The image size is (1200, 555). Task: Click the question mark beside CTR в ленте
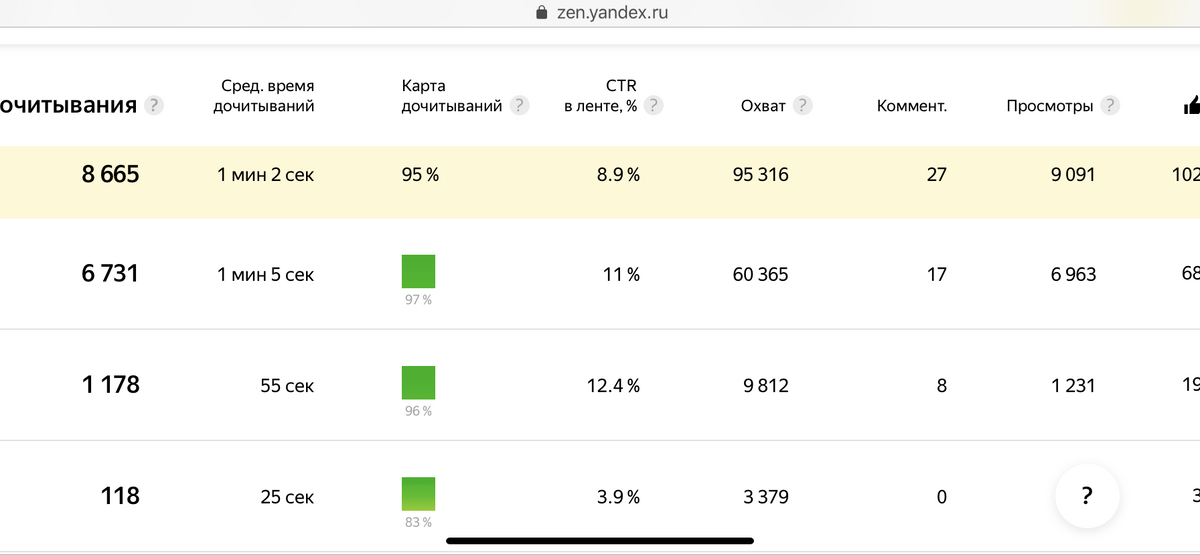click(x=653, y=105)
